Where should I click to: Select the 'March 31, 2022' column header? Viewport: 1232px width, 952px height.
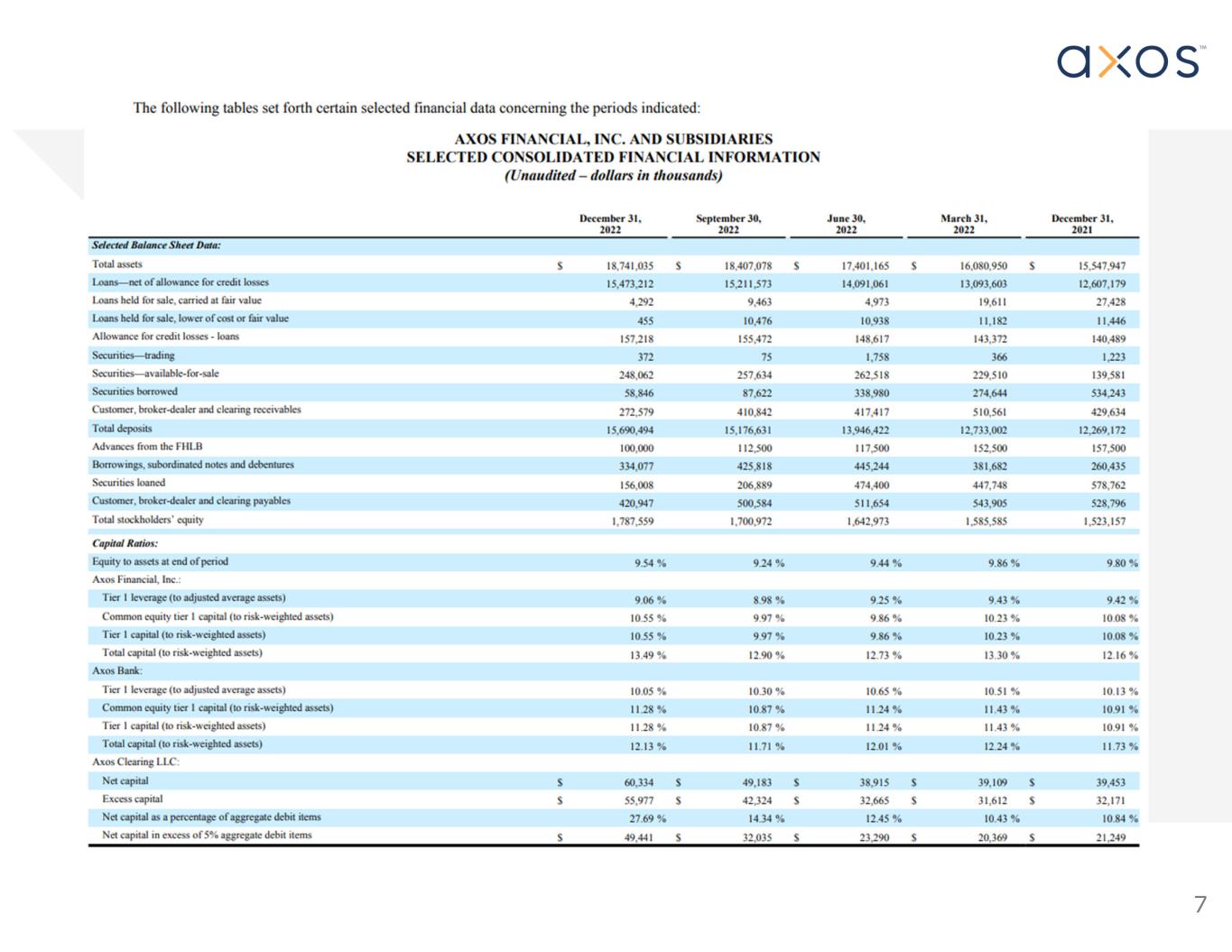point(964,224)
